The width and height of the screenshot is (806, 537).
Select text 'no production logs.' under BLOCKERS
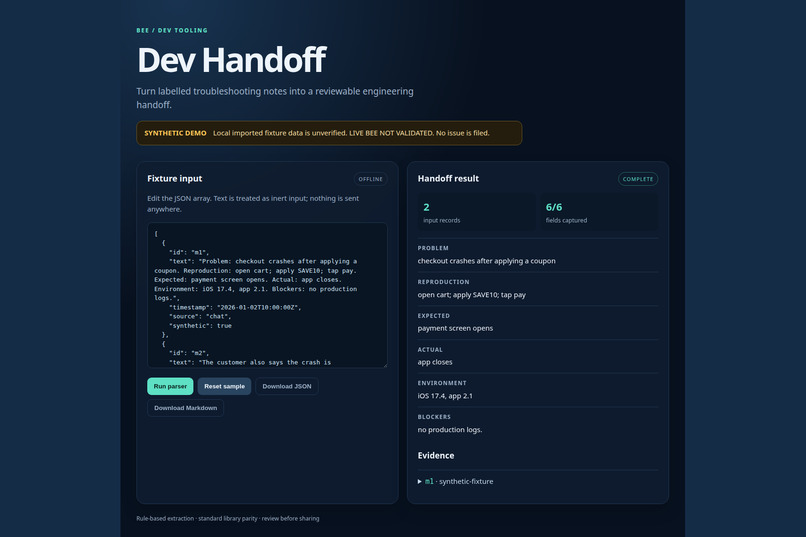450,430
